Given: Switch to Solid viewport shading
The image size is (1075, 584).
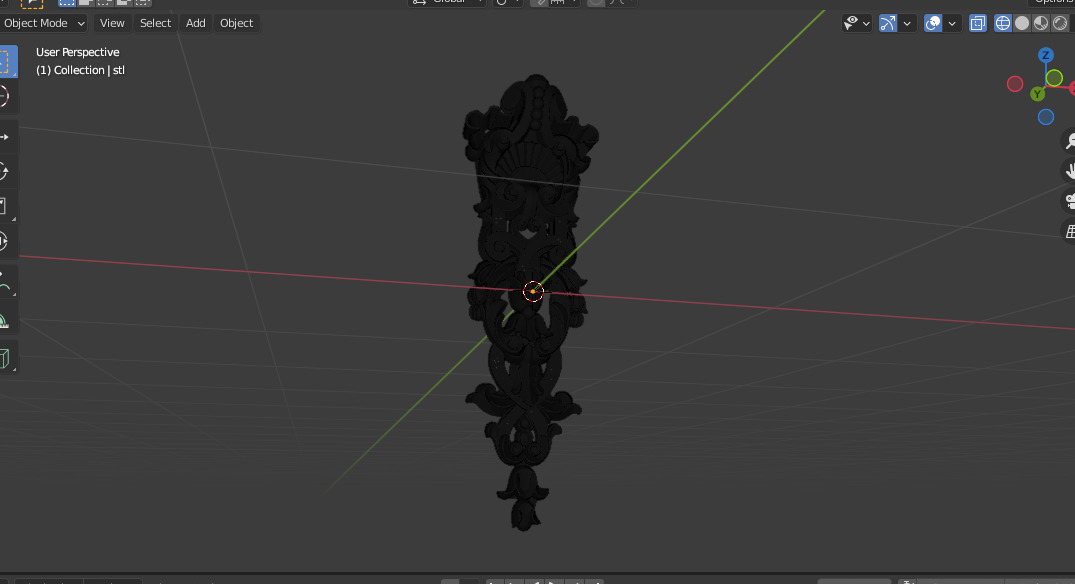Looking at the screenshot, I should pos(1022,23).
